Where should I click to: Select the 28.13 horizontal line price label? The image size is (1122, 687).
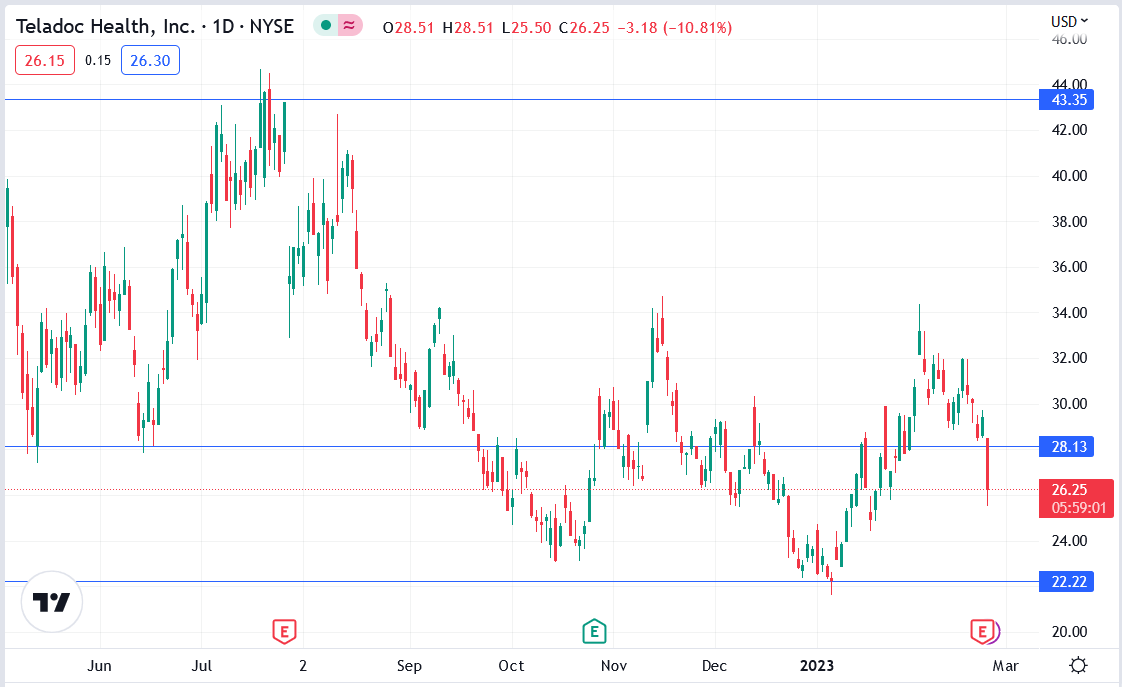point(1066,447)
